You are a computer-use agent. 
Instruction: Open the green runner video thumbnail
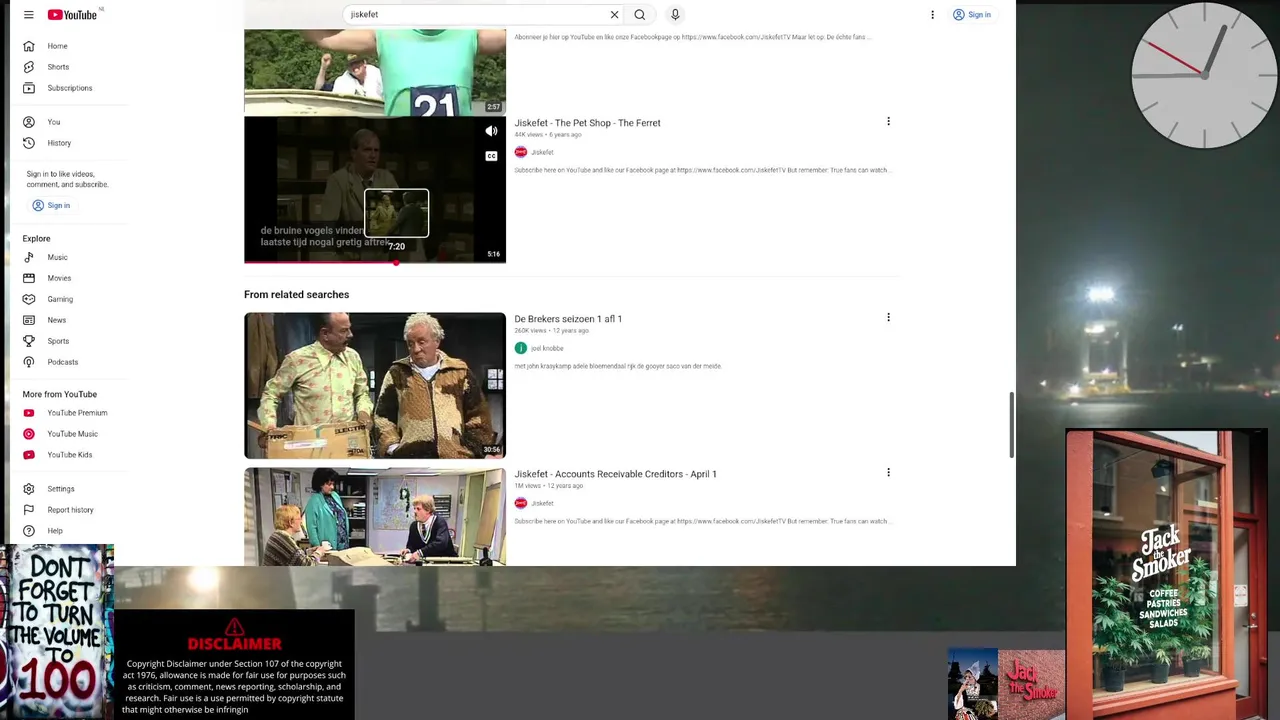pyautogui.click(x=375, y=72)
